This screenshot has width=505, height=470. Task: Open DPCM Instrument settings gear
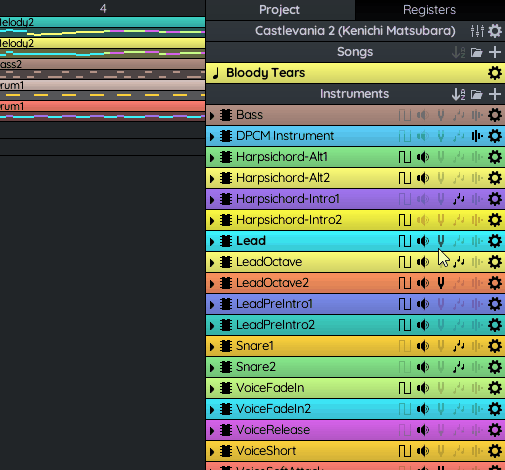click(x=495, y=136)
